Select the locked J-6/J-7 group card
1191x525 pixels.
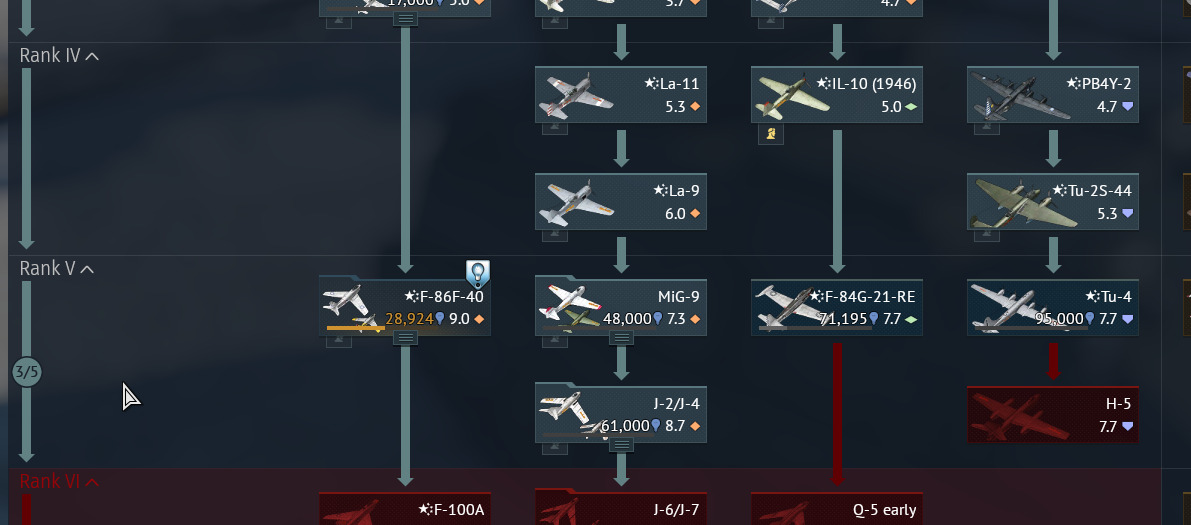621,507
